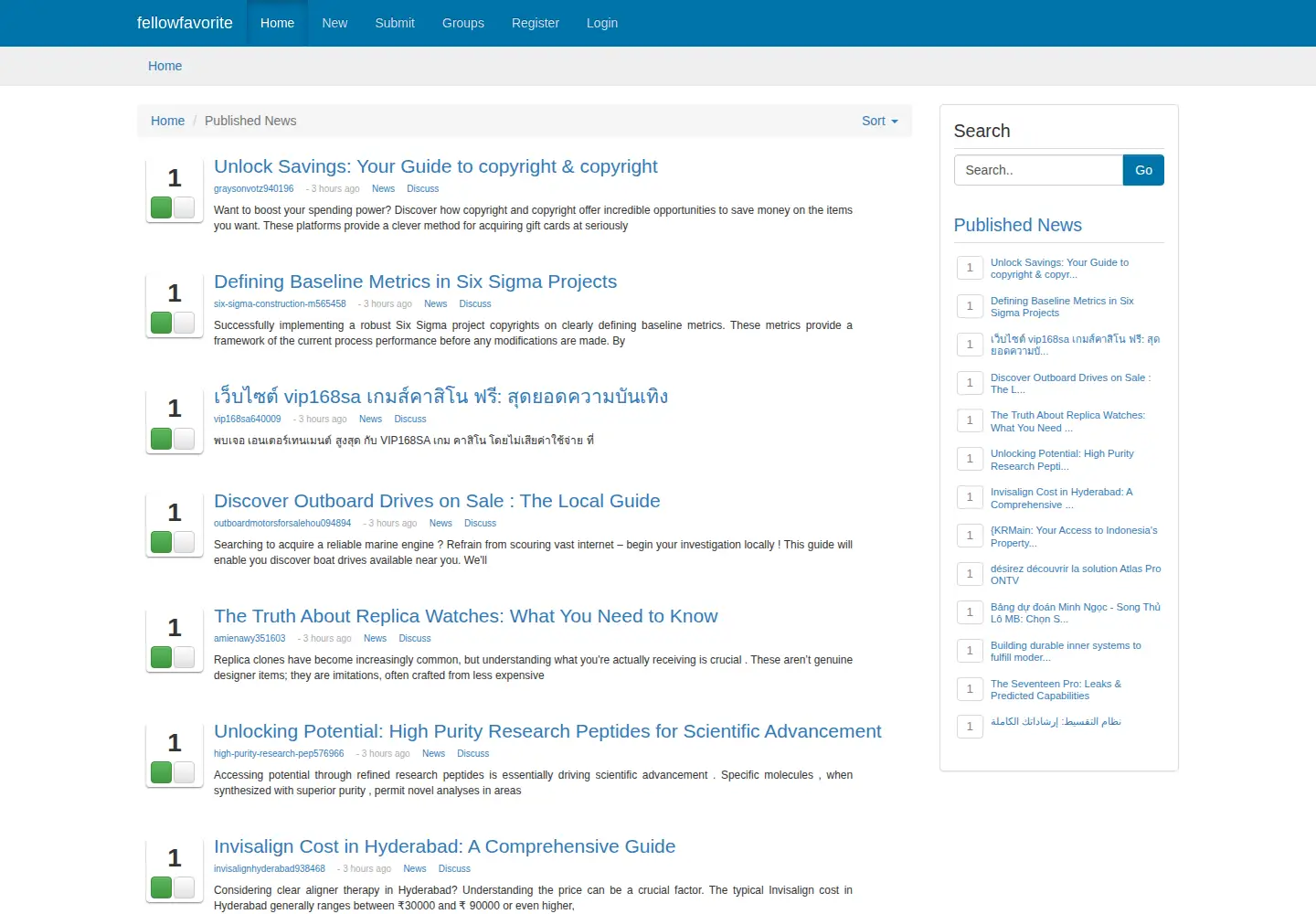Open the Unlock Savings post title
The height and width of the screenshot is (914, 1316).
pyautogui.click(x=436, y=166)
